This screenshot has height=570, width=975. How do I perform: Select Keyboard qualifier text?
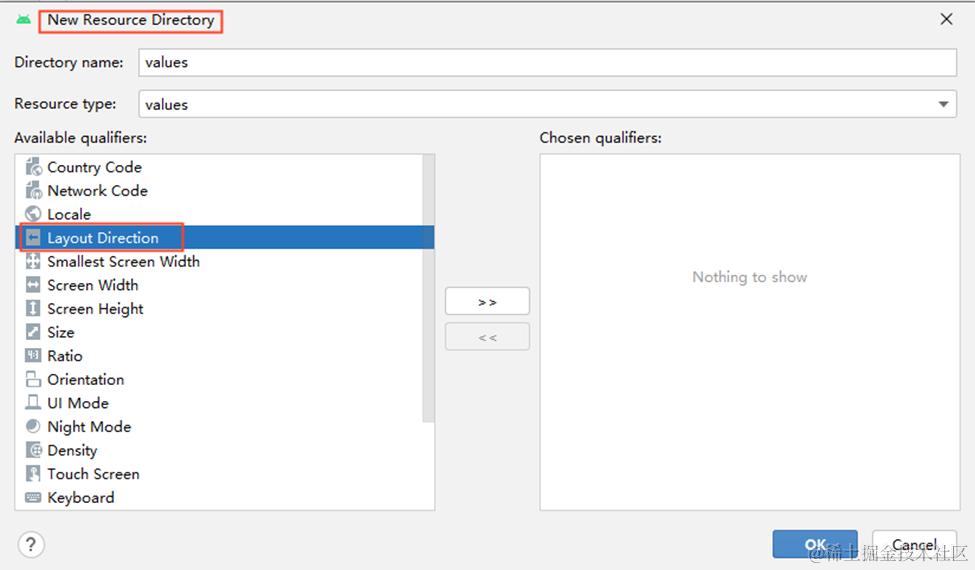(81, 498)
